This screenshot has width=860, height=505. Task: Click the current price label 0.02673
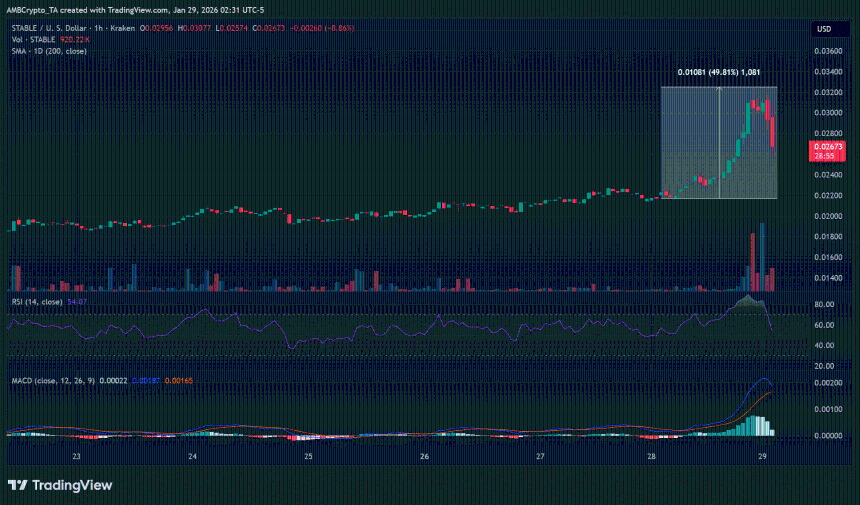pyautogui.click(x=828, y=146)
